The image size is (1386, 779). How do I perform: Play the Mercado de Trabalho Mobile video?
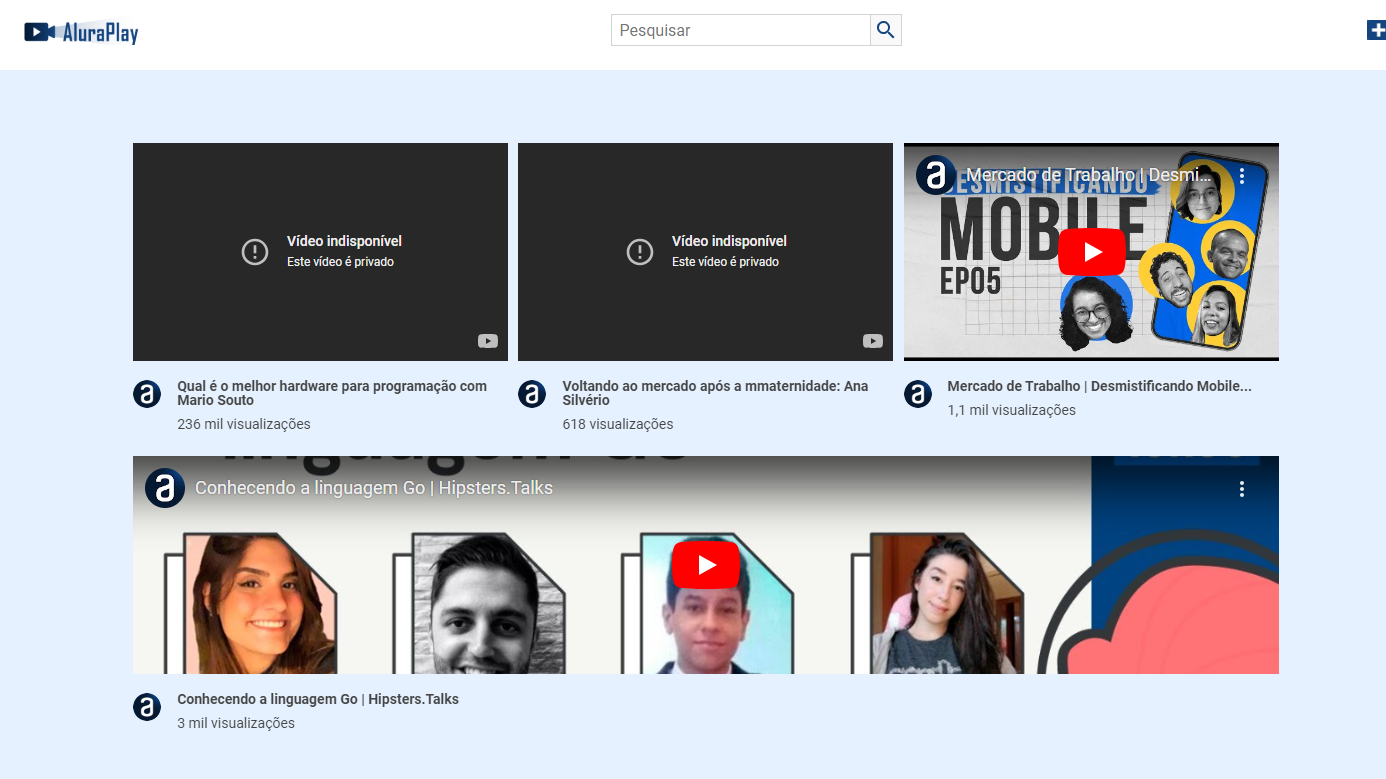(x=1091, y=252)
